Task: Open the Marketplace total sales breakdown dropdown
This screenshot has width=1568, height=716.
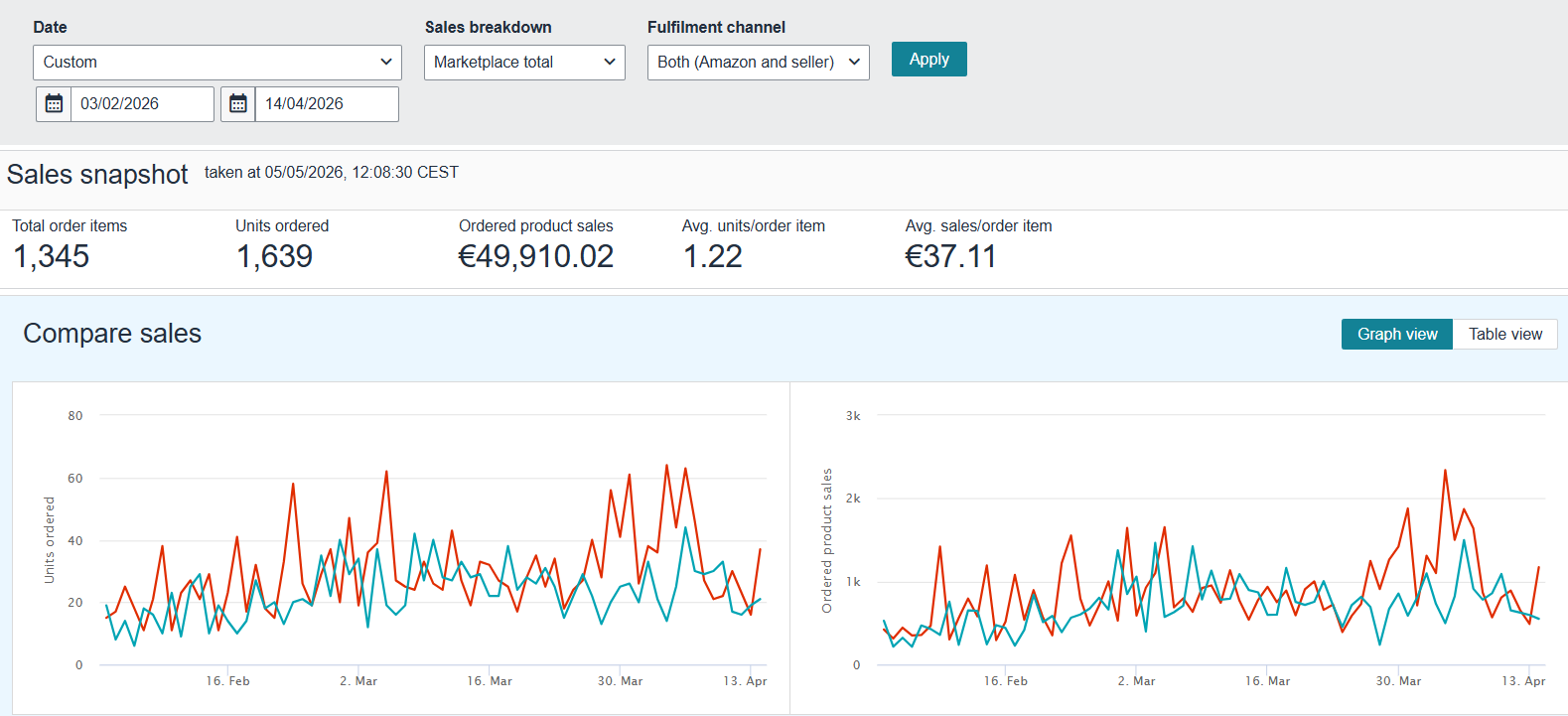Action: click(524, 62)
